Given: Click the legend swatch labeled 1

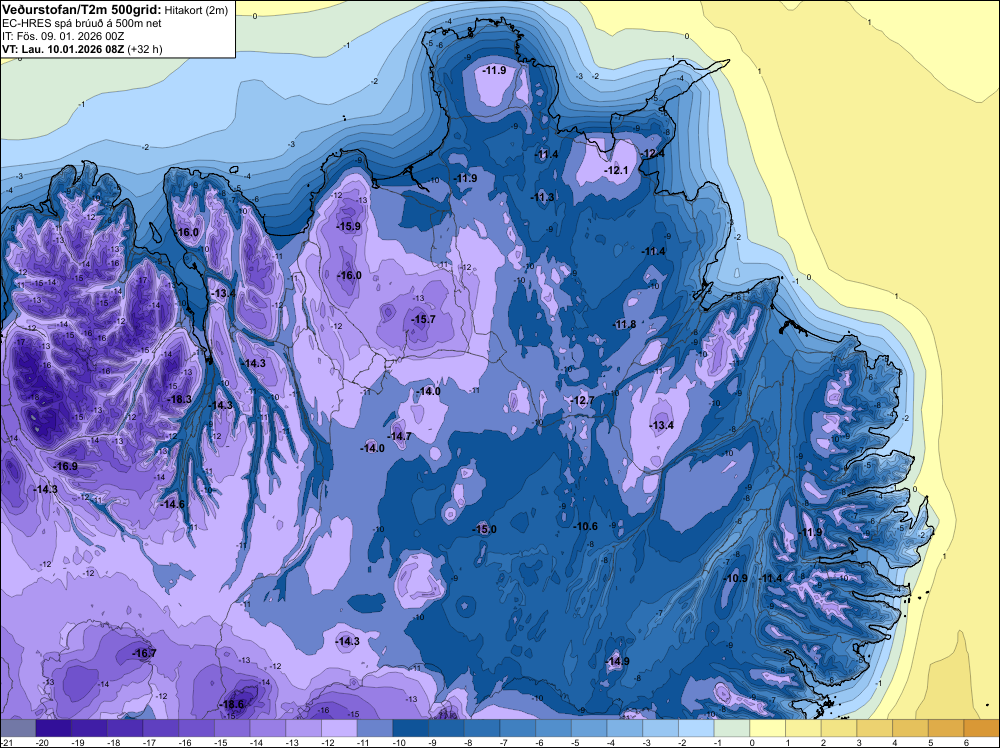Looking at the screenshot, I should click(x=804, y=728).
